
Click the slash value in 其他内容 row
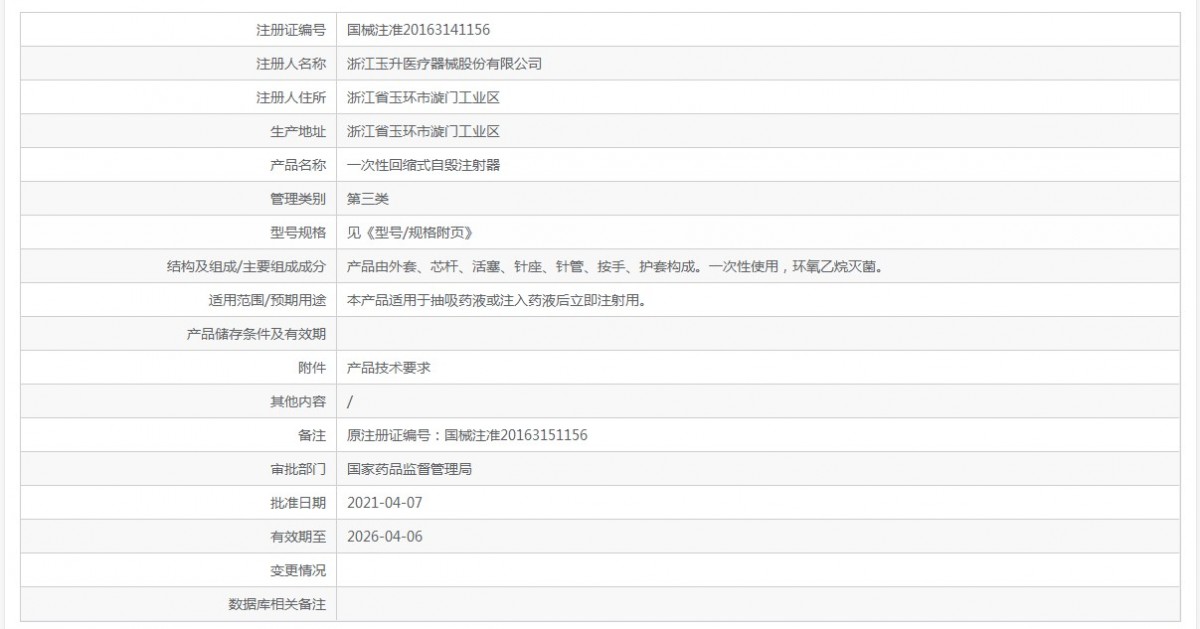pos(350,401)
